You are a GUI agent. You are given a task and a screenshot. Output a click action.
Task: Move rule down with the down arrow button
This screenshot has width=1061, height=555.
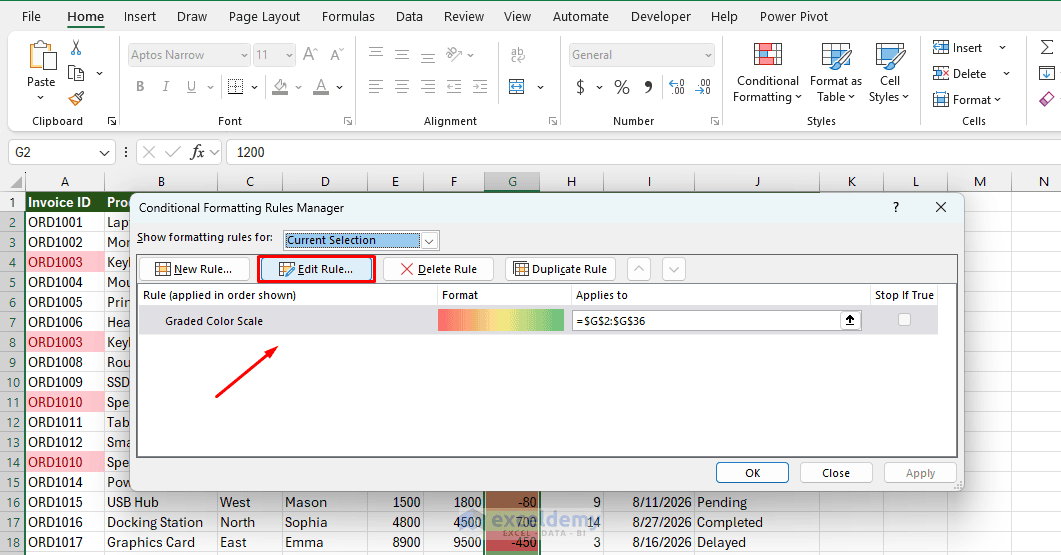pos(674,269)
